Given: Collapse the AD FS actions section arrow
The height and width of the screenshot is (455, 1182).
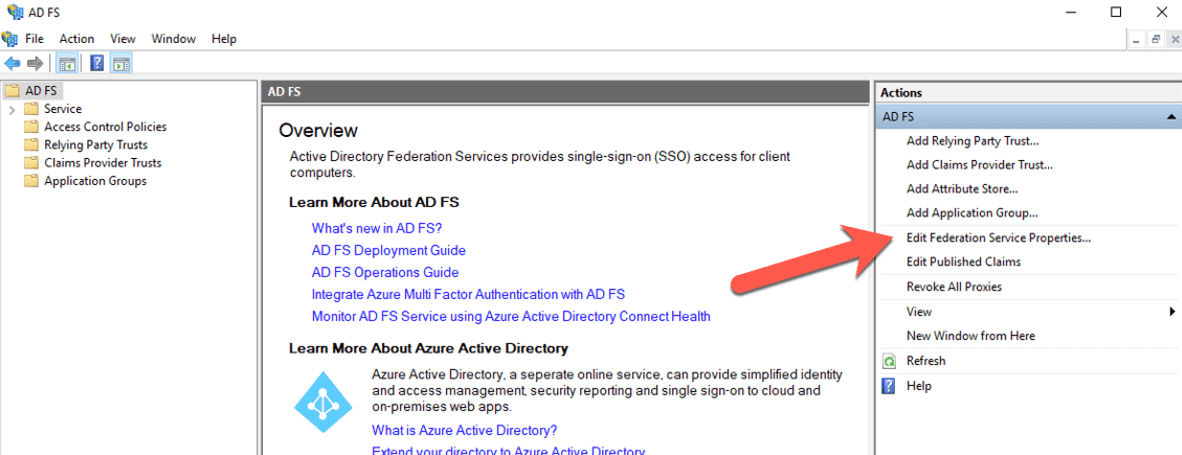Looking at the screenshot, I should [x=1171, y=117].
